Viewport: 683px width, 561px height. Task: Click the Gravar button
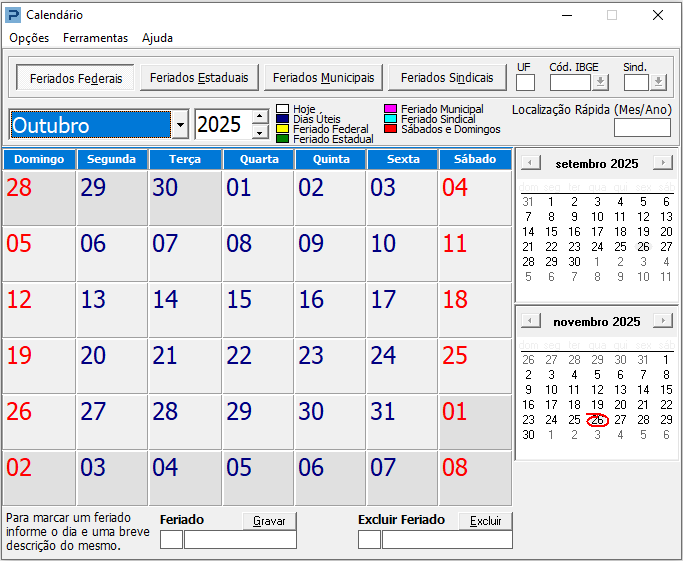[x=269, y=521]
